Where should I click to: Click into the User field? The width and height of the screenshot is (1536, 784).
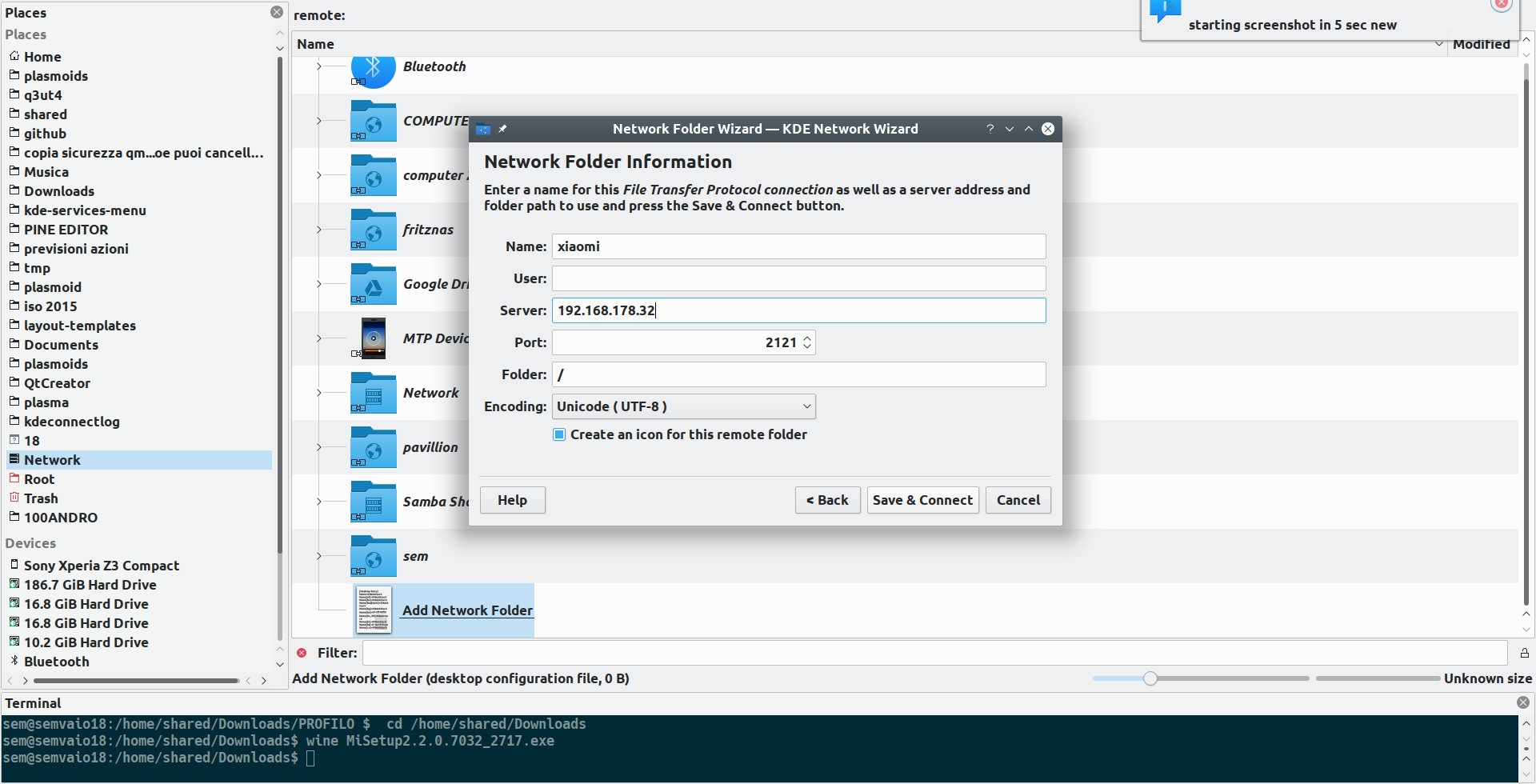(798, 278)
